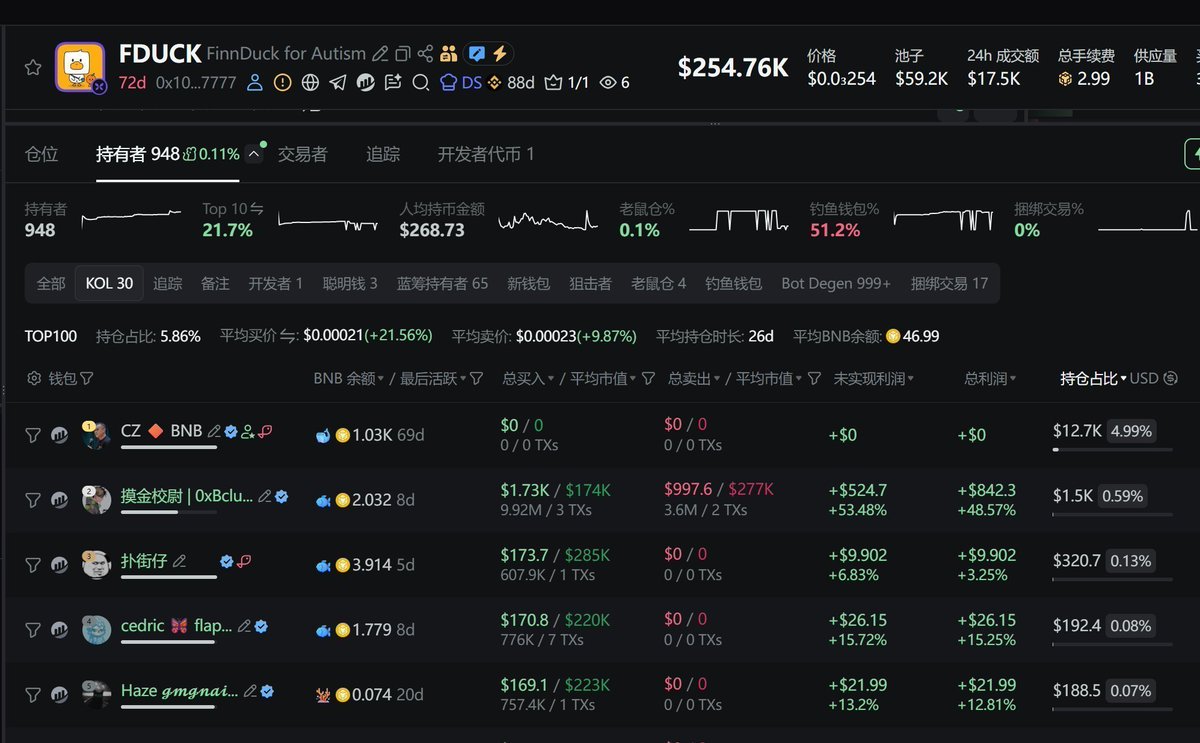
Task: Filter holders by 老鼠仓 4
Action: pos(659,283)
